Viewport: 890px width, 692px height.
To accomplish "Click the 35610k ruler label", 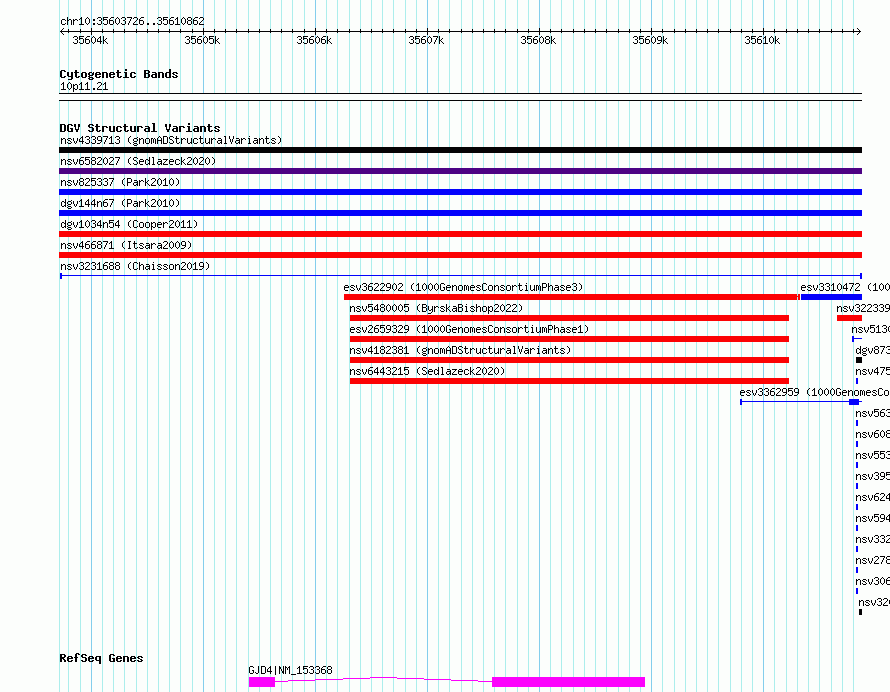I will click(762, 40).
